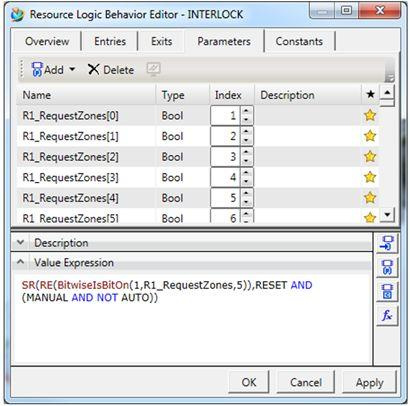Open the Entries tab

click(110, 41)
